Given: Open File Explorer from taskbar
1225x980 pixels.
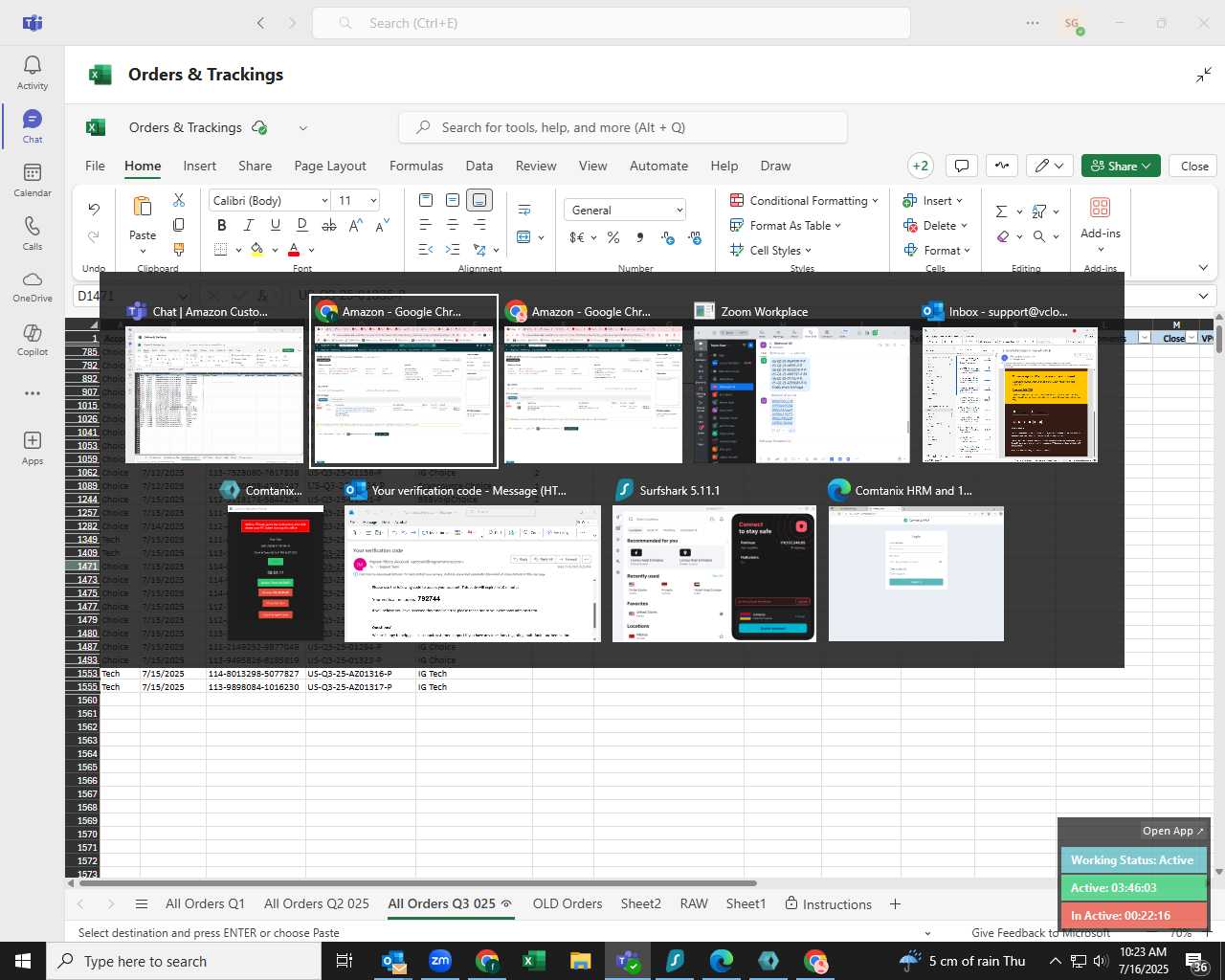Looking at the screenshot, I should [581, 961].
